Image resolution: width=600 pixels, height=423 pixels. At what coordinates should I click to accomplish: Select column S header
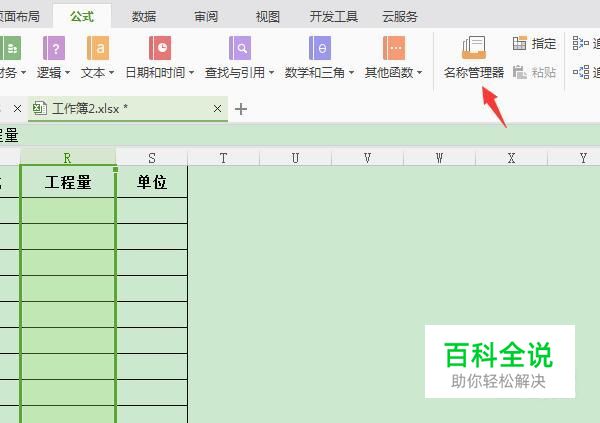pyautogui.click(x=152, y=157)
